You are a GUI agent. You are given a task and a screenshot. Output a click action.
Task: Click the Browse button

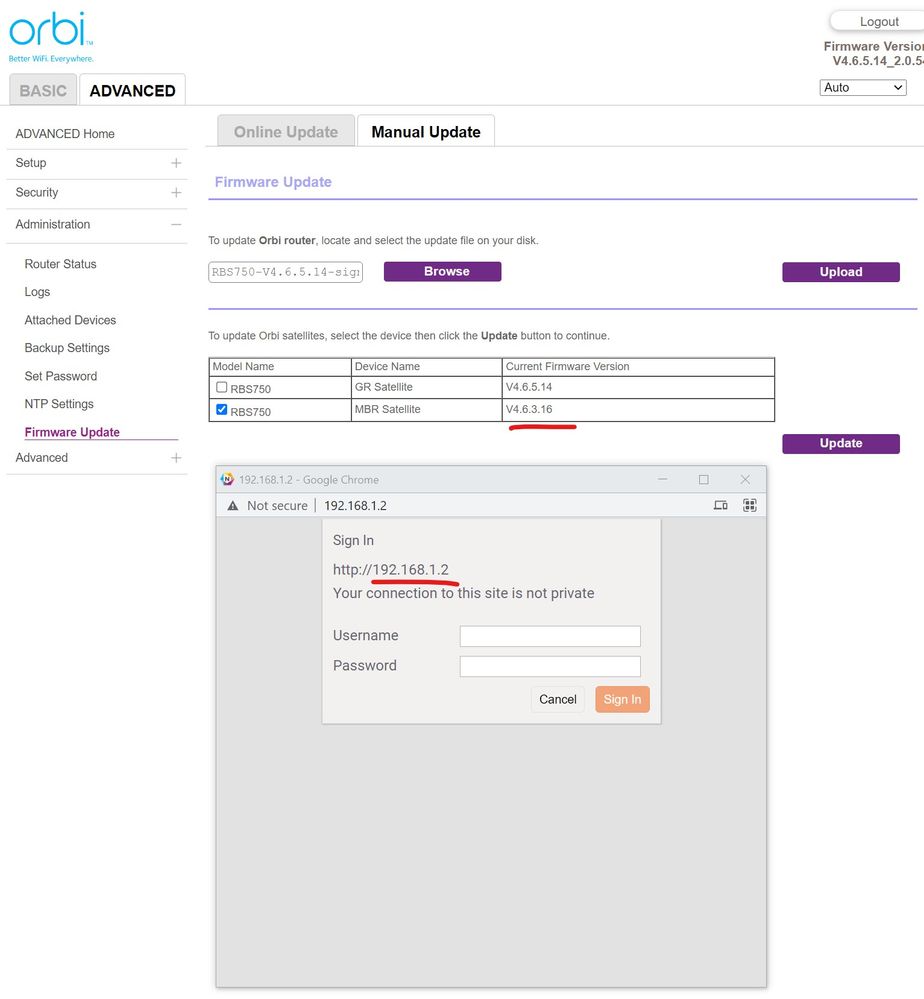click(x=442, y=271)
